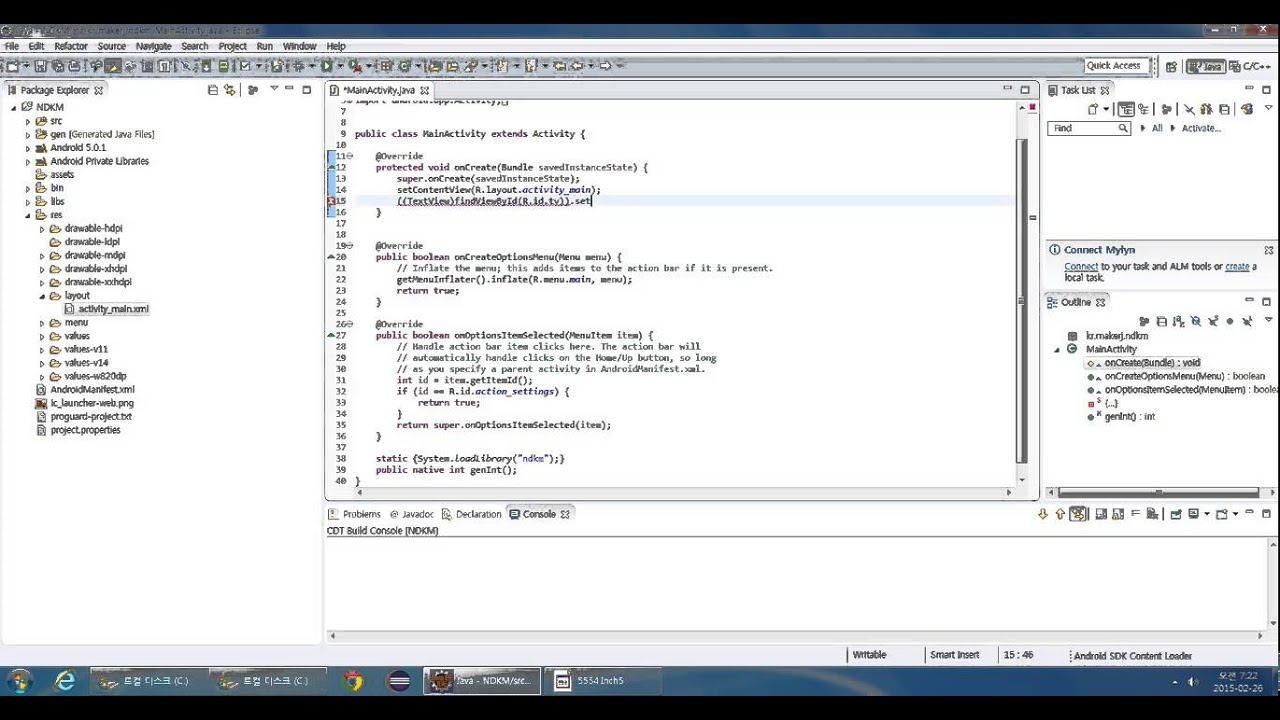
Task: Toggle Sort alphabetically in Outline toolbar
Action: [1178, 321]
